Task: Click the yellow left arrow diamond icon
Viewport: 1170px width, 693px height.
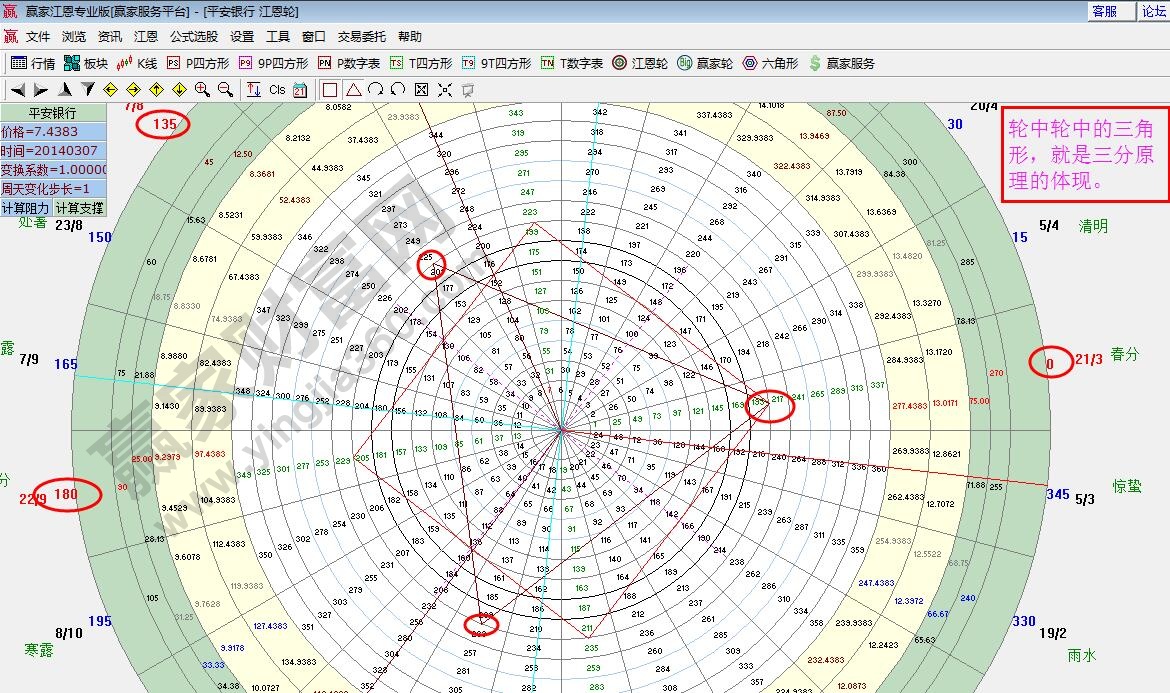Action: tap(111, 89)
